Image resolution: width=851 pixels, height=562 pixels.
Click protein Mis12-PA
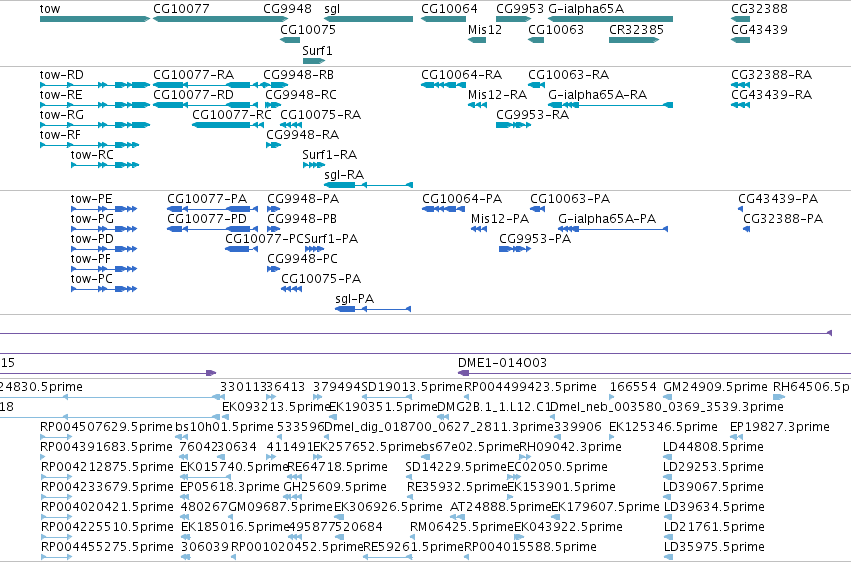coord(479,229)
